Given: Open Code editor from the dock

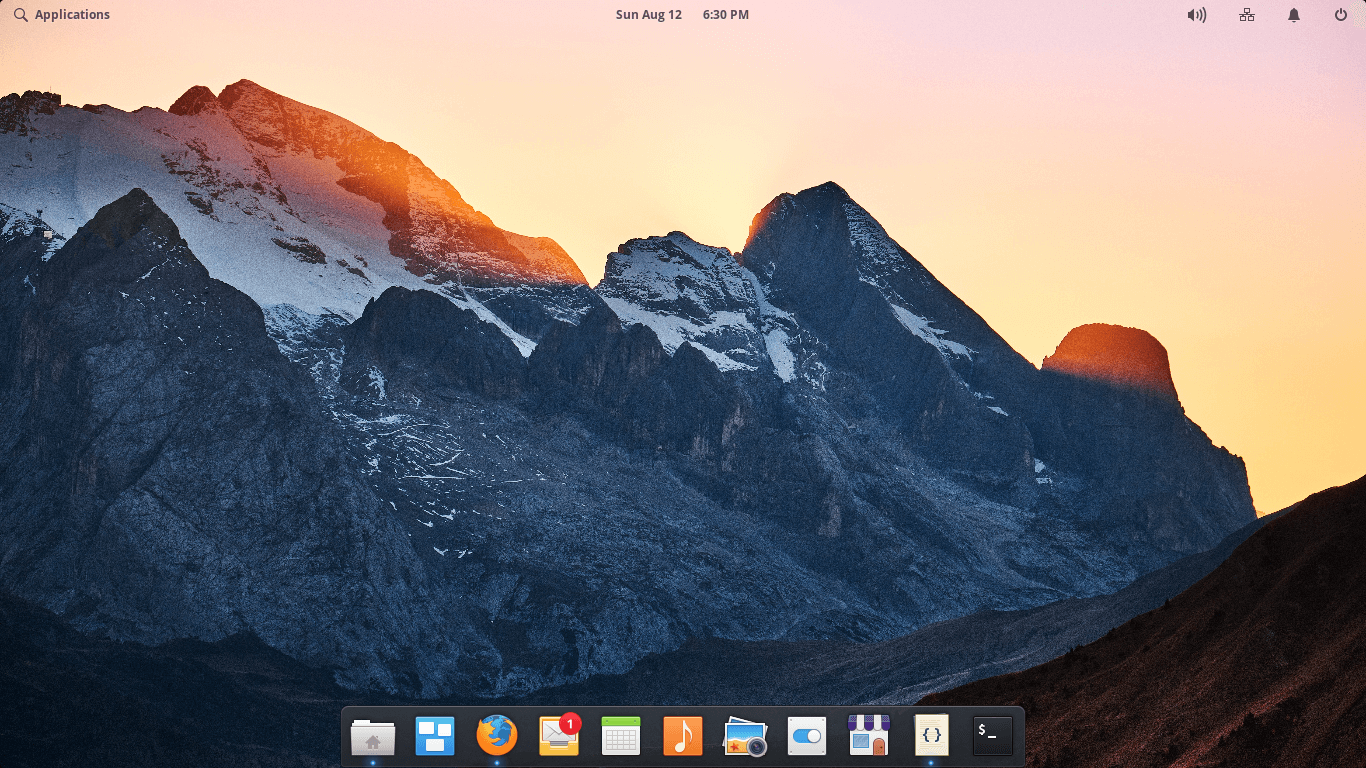Looking at the screenshot, I should [x=931, y=736].
